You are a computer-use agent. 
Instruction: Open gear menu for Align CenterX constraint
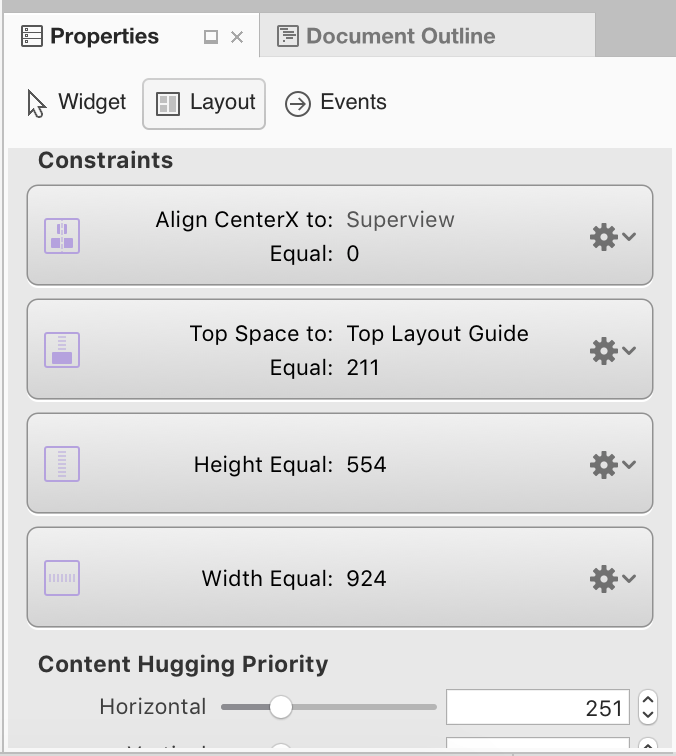pos(612,237)
